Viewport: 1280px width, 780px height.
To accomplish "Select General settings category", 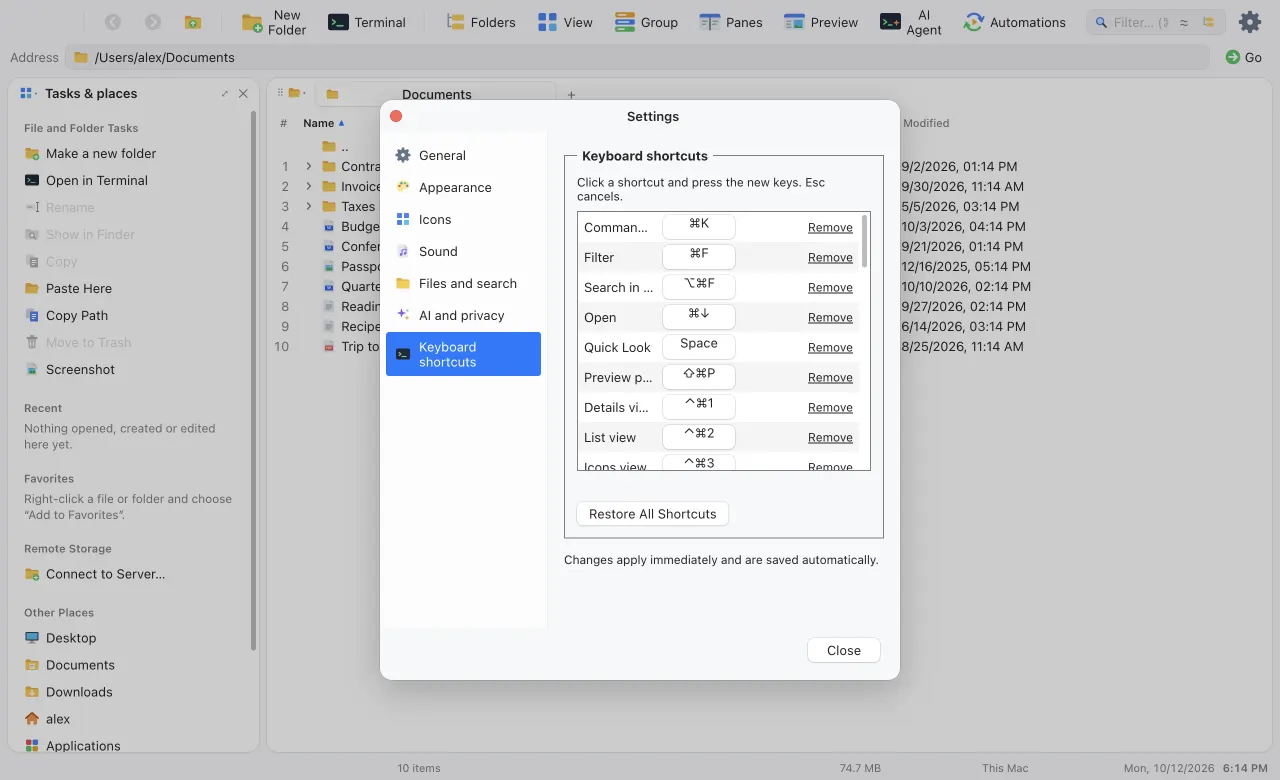I will click(x=463, y=155).
